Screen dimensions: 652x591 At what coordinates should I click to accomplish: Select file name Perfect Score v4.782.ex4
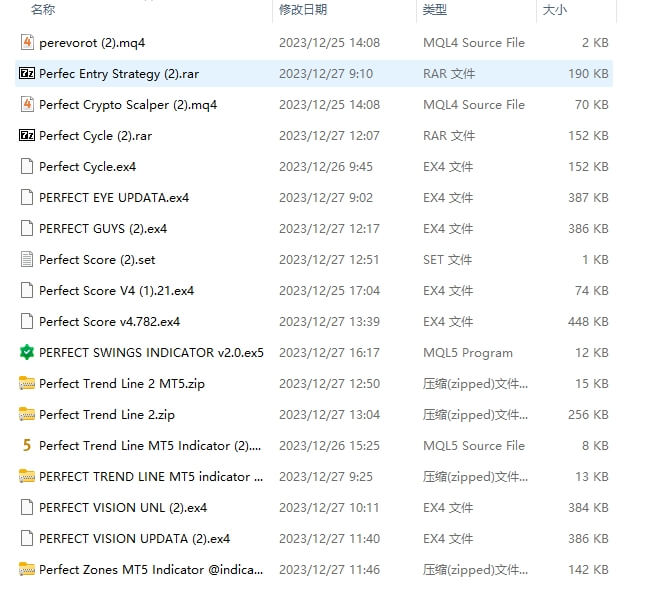(109, 321)
